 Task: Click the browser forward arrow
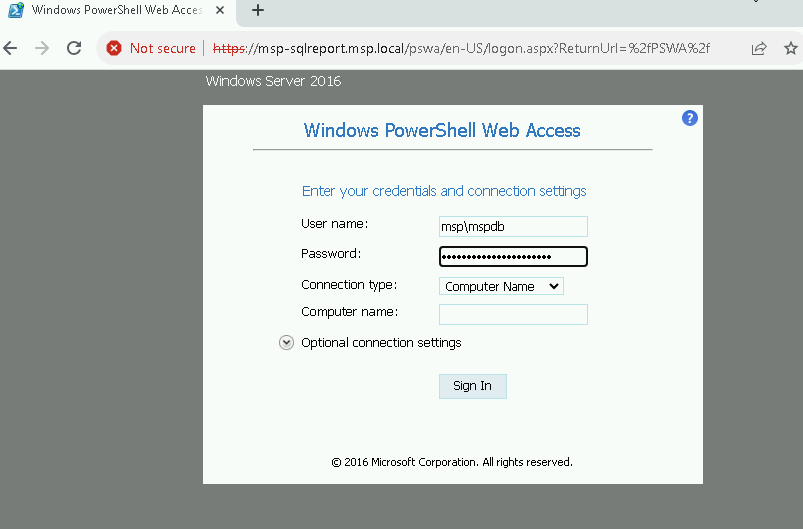pos(42,48)
